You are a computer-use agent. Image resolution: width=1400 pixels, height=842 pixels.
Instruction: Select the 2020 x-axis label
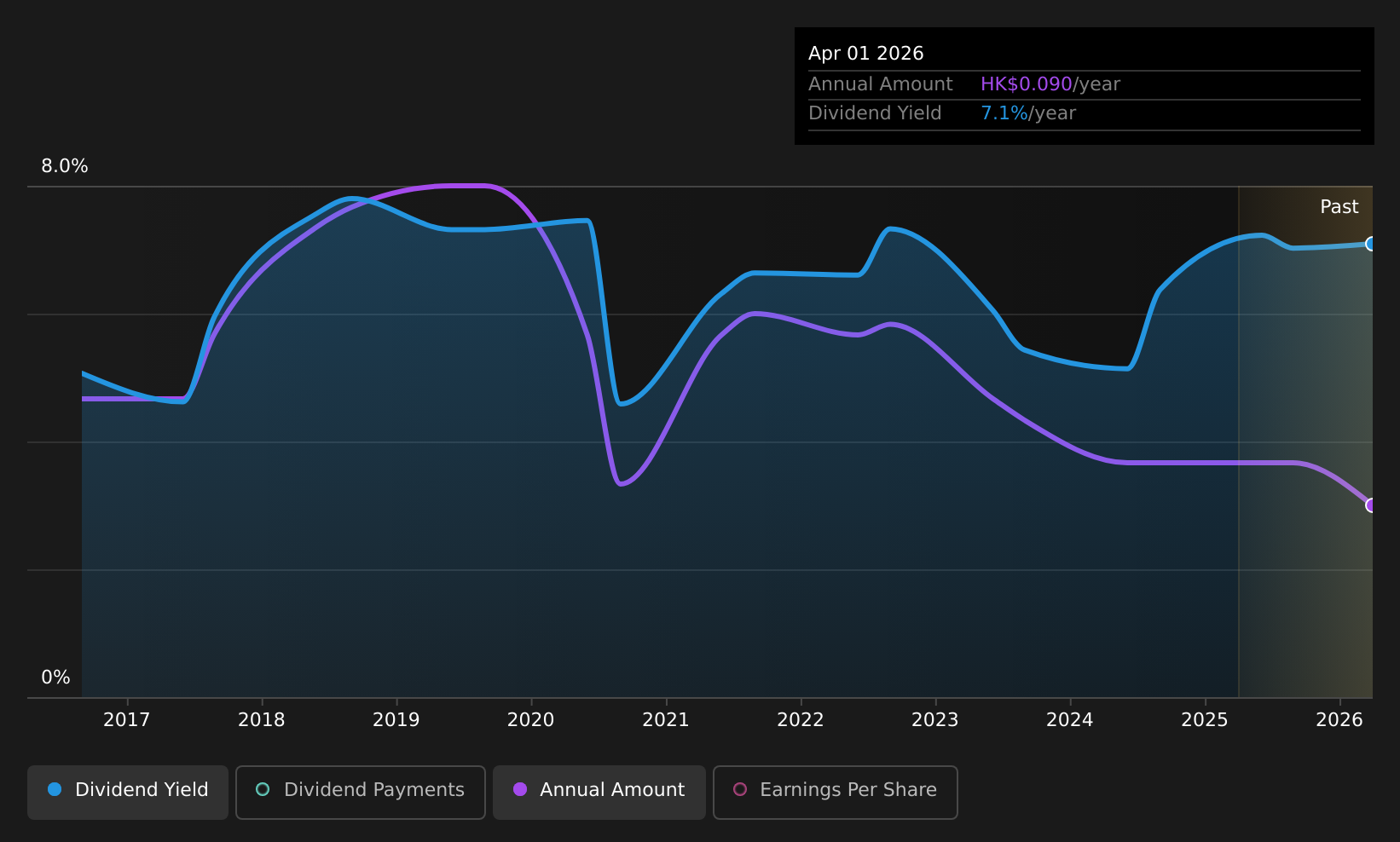point(530,720)
